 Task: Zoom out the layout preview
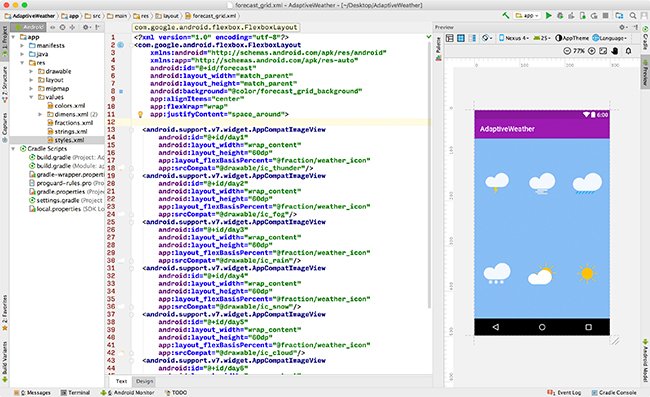pyautogui.click(x=567, y=51)
